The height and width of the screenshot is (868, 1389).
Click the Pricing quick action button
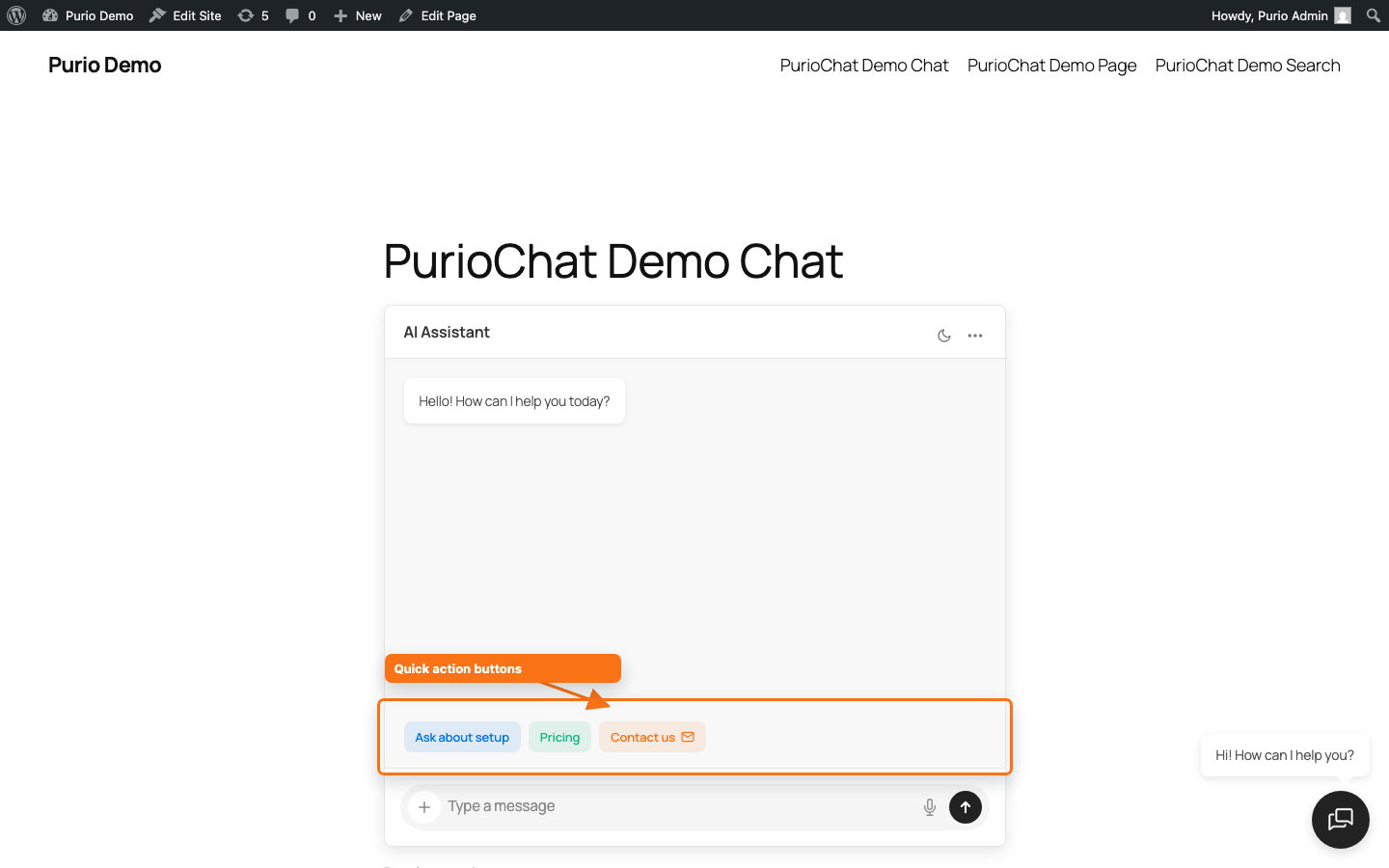click(559, 737)
